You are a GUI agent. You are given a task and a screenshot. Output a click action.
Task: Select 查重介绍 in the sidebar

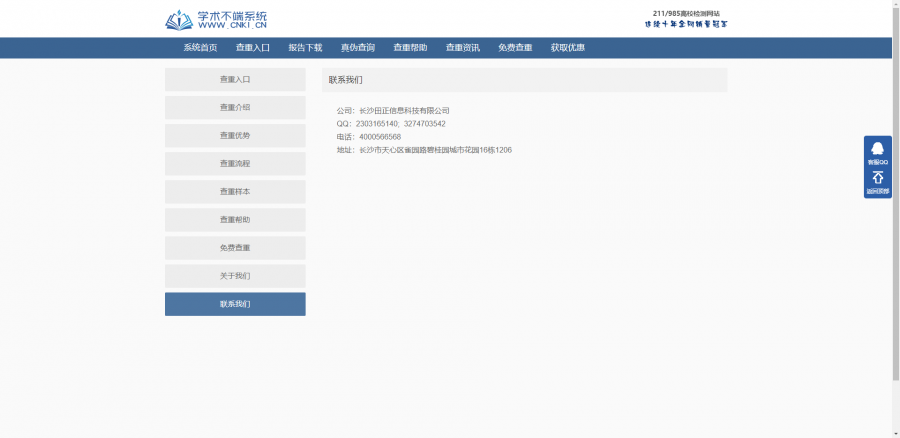[235, 107]
